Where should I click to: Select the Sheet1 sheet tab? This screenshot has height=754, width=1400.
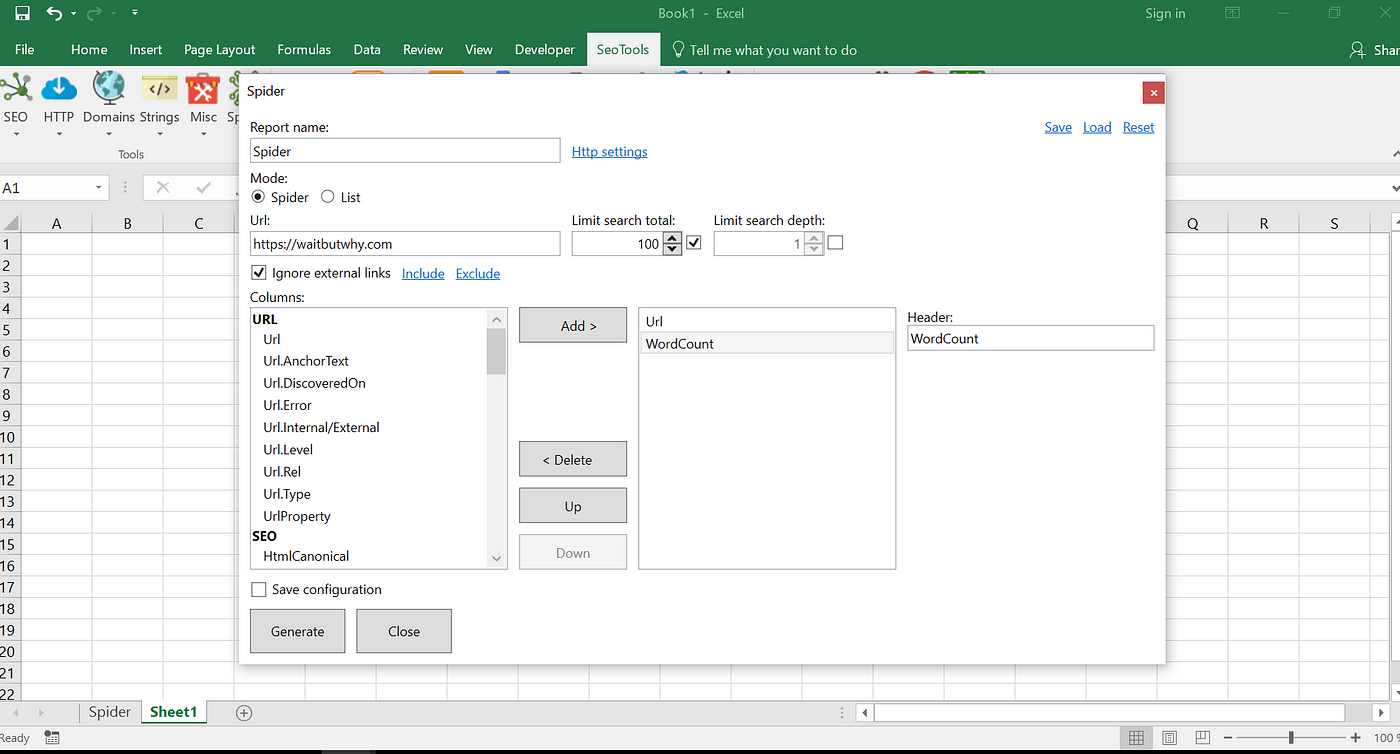[x=174, y=712]
